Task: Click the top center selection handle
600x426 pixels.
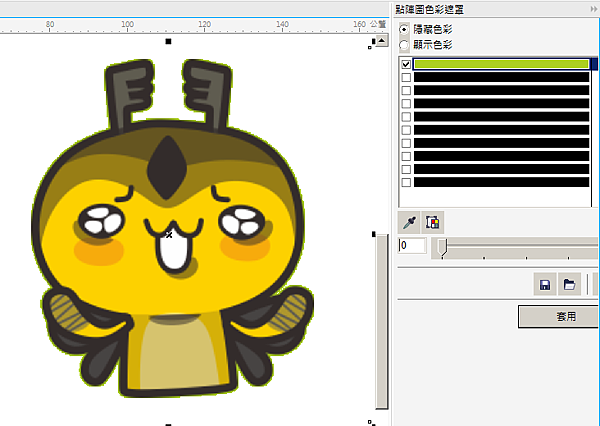Action: point(168,41)
